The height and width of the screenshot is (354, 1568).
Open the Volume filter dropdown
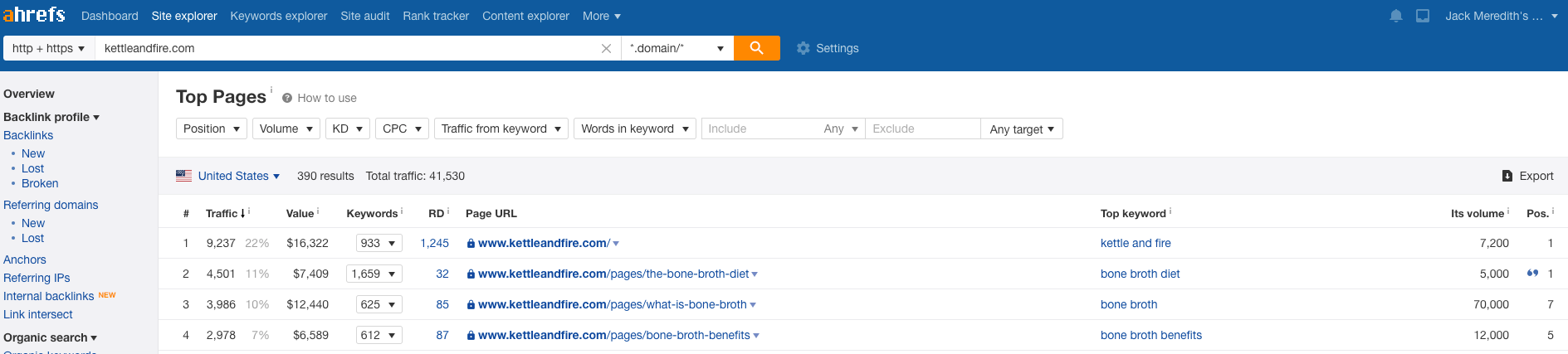[286, 129]
